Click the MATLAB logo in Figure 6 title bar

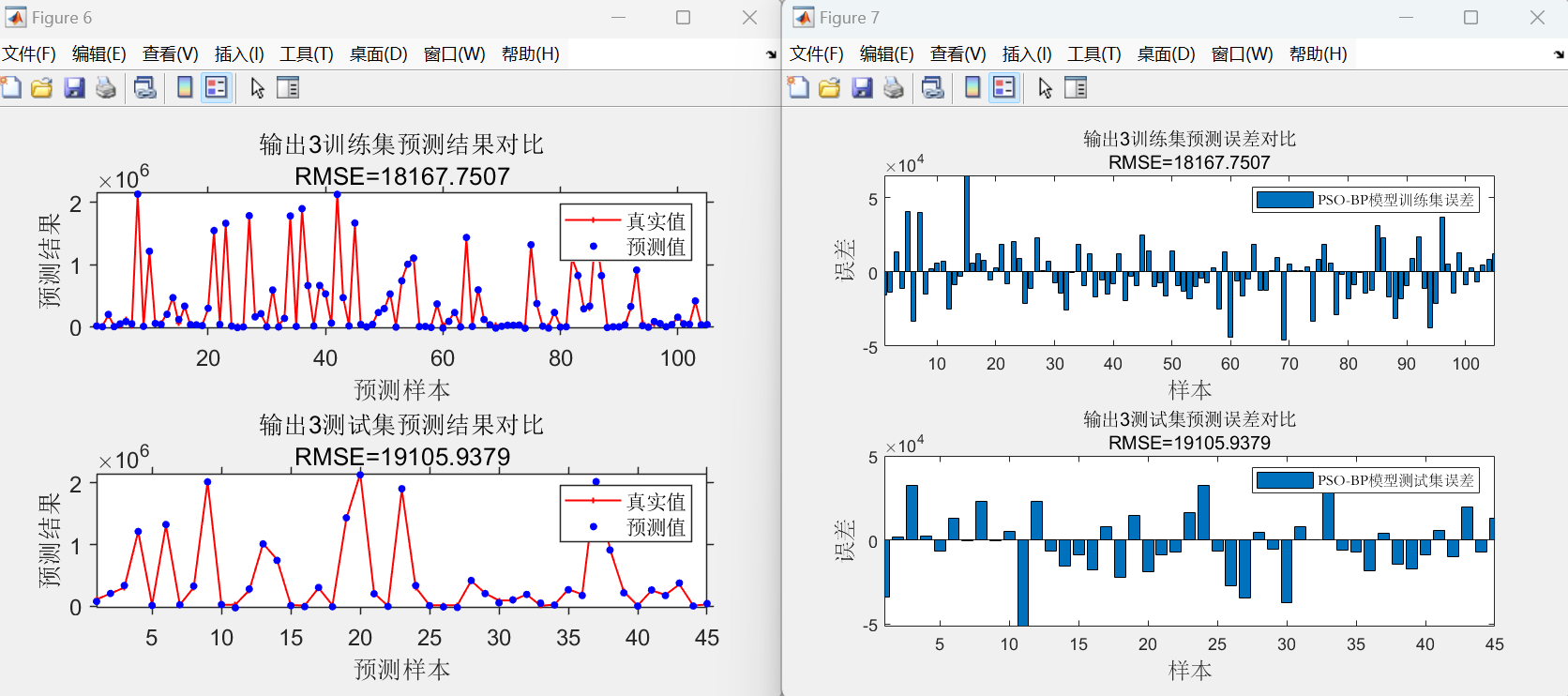click(x=16, y=18)
